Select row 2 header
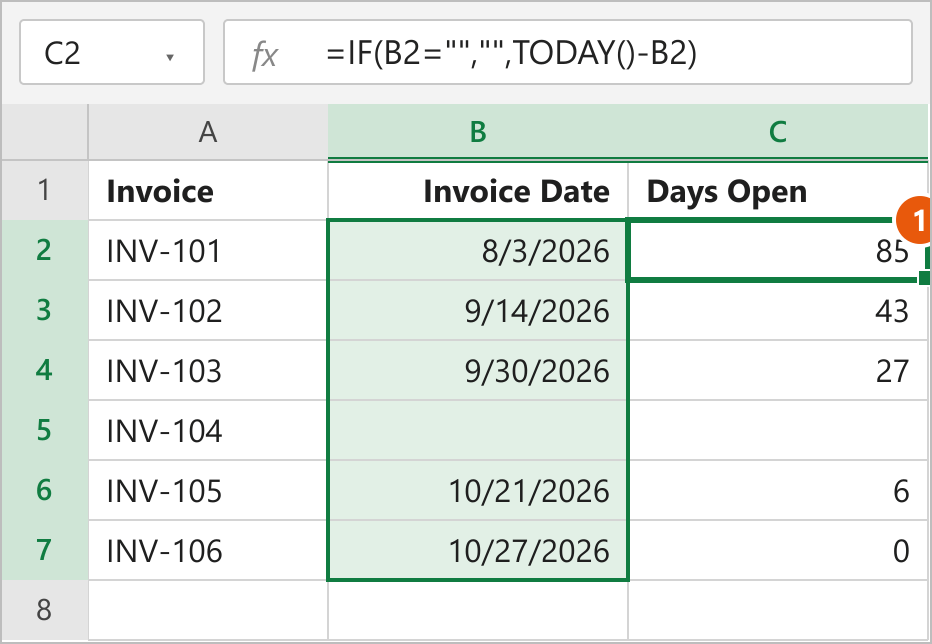 point(45,250)
